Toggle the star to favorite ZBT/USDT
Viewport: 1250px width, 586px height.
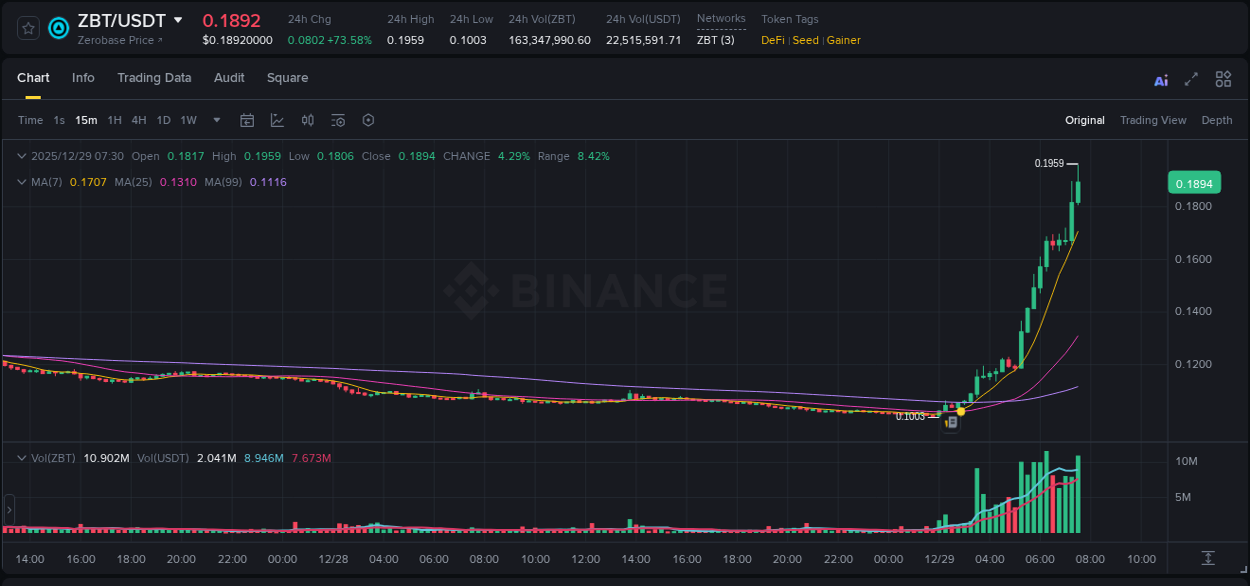pos(27,28)
